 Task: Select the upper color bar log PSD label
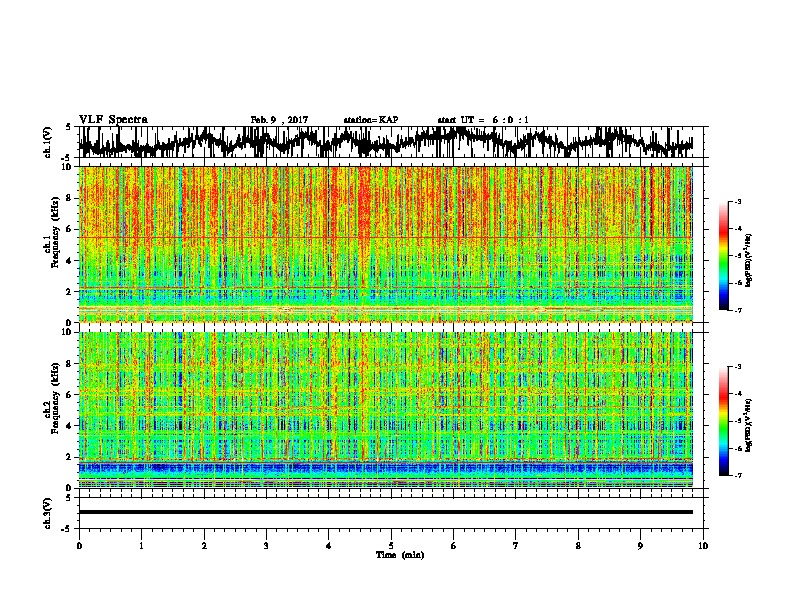748,261
